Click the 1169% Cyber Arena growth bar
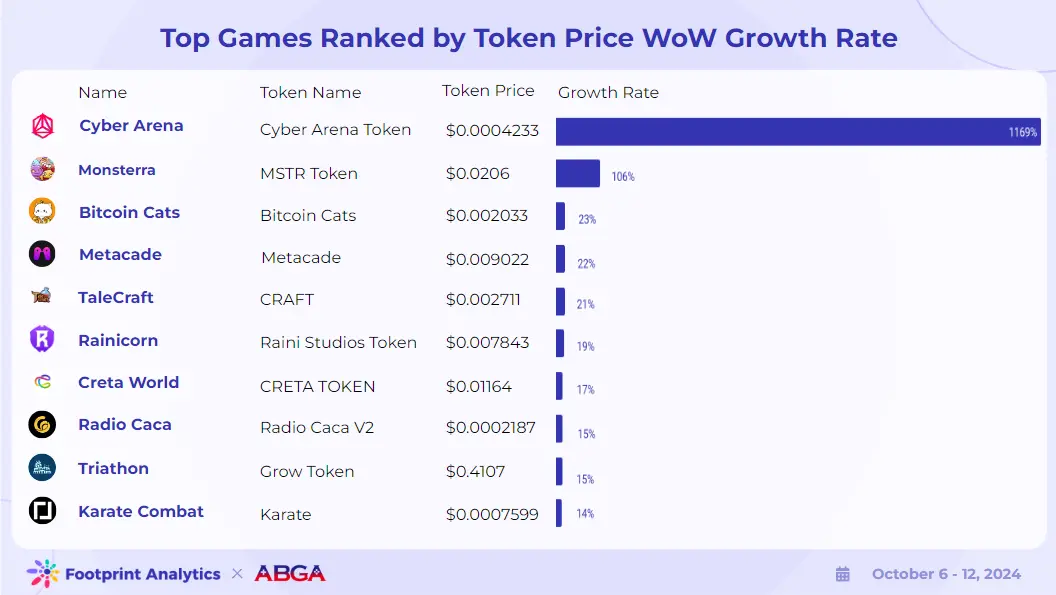 click(x=798, y=132)
